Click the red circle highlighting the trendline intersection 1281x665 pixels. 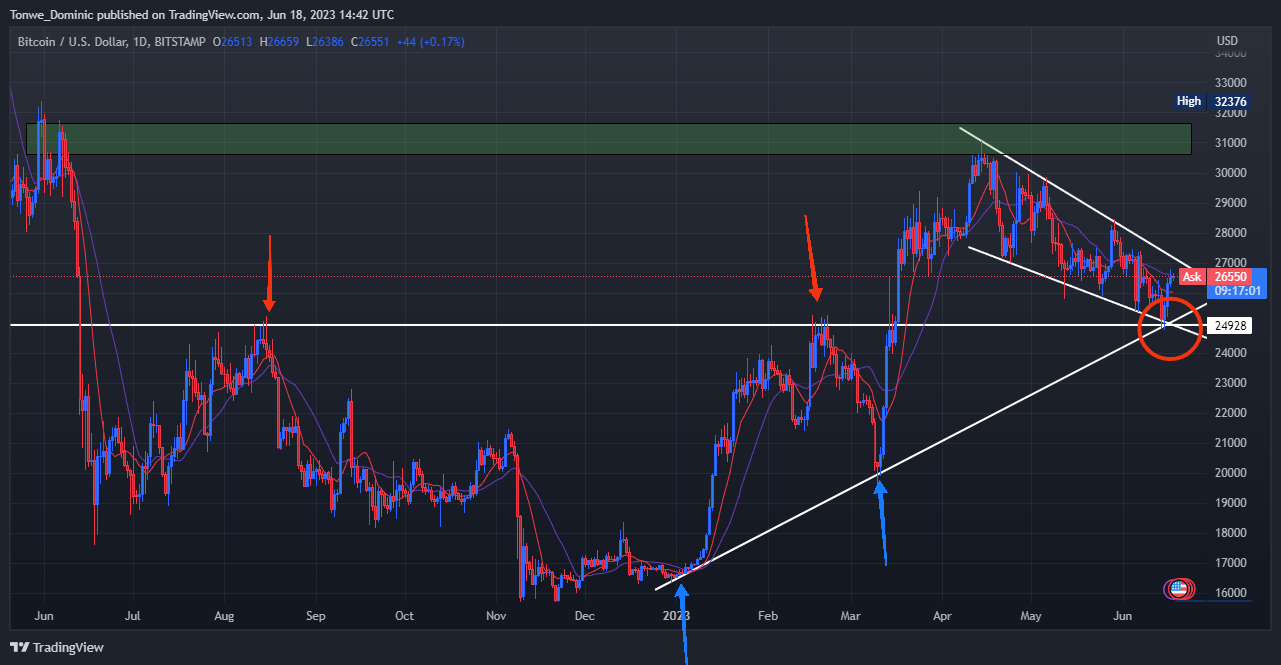tap(1169, 328)
